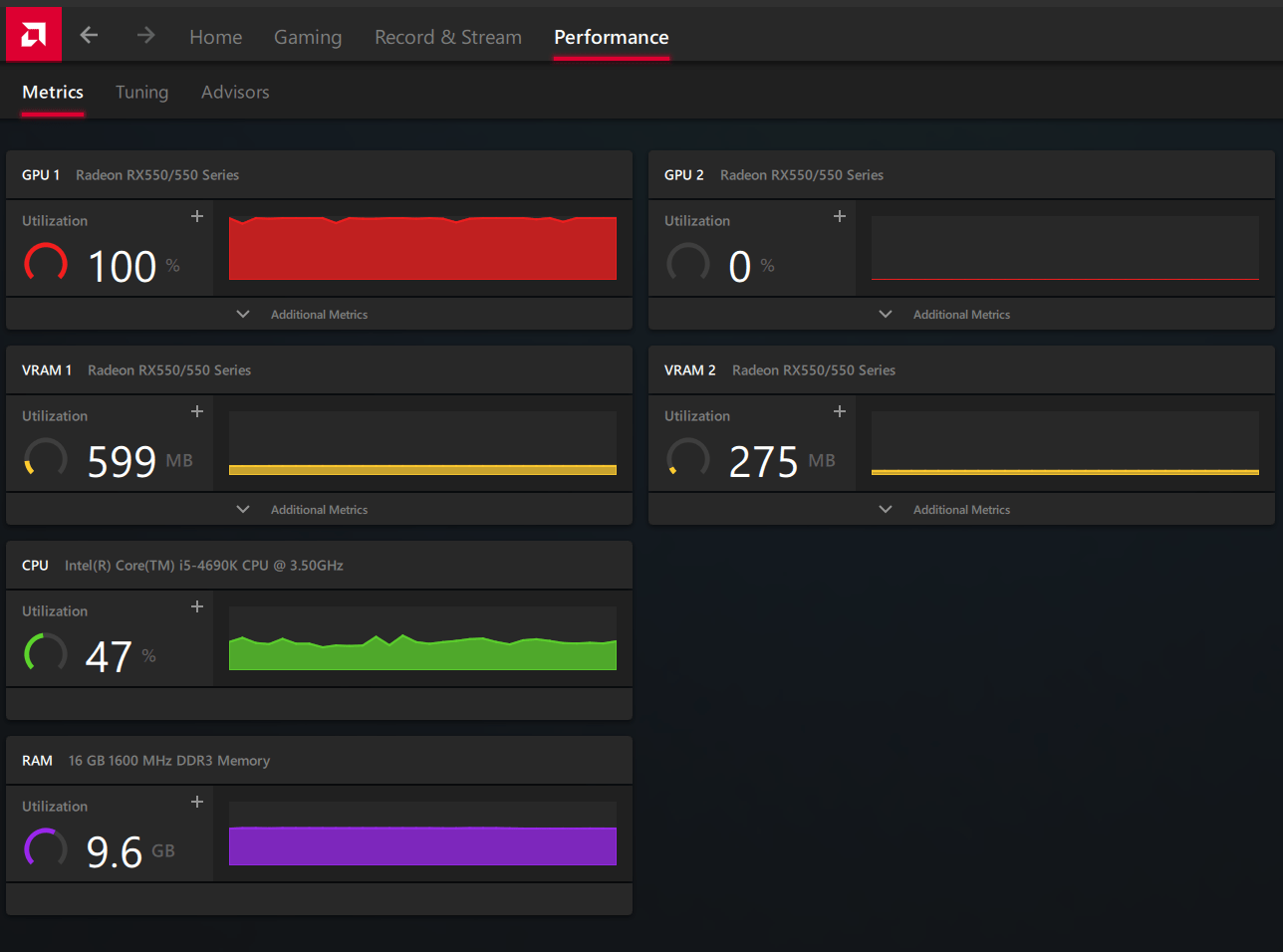Open the Home tab

(216, 37)
